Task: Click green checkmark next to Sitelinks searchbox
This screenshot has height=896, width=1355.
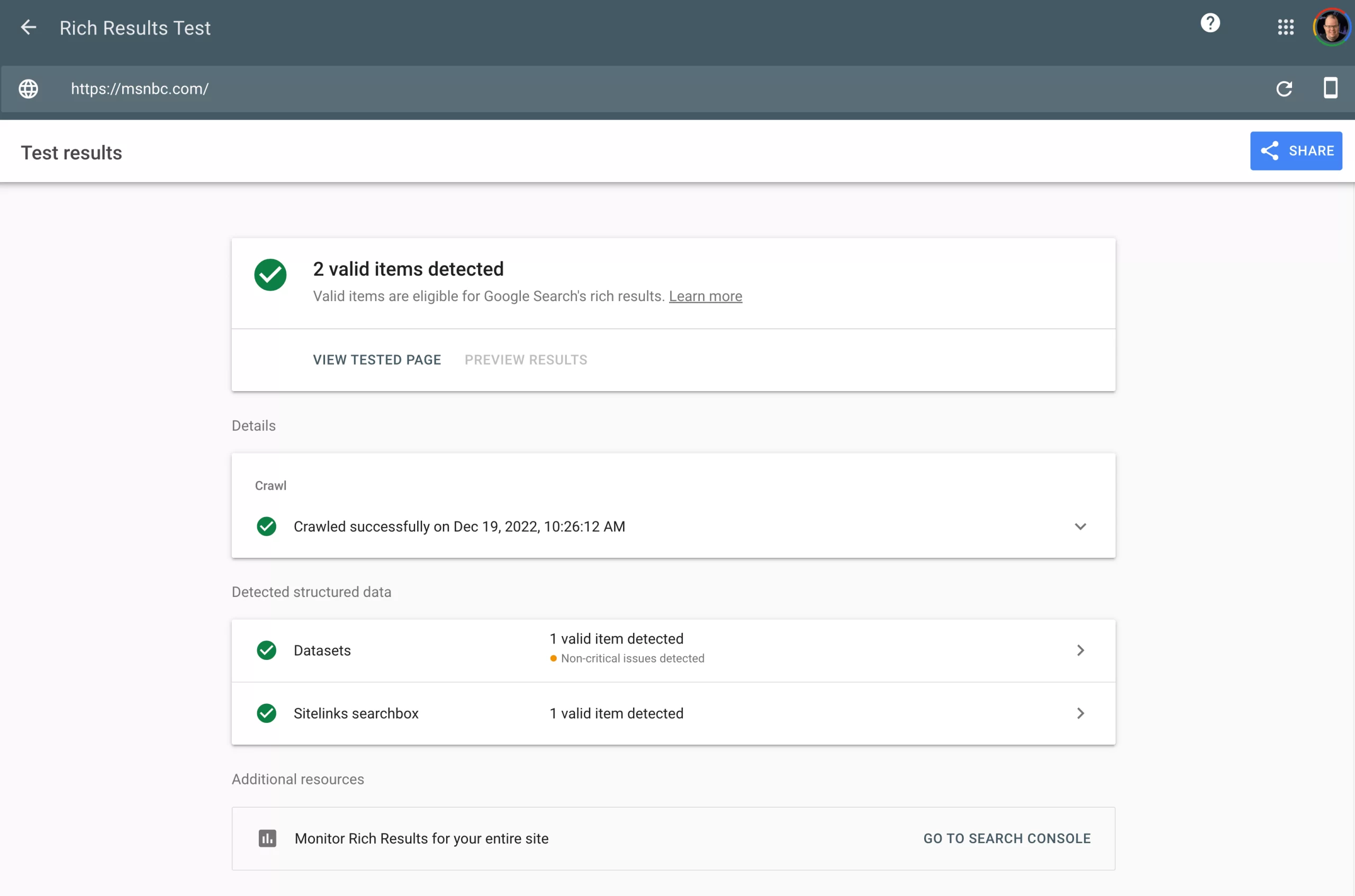Action: (x=266, y=713)
